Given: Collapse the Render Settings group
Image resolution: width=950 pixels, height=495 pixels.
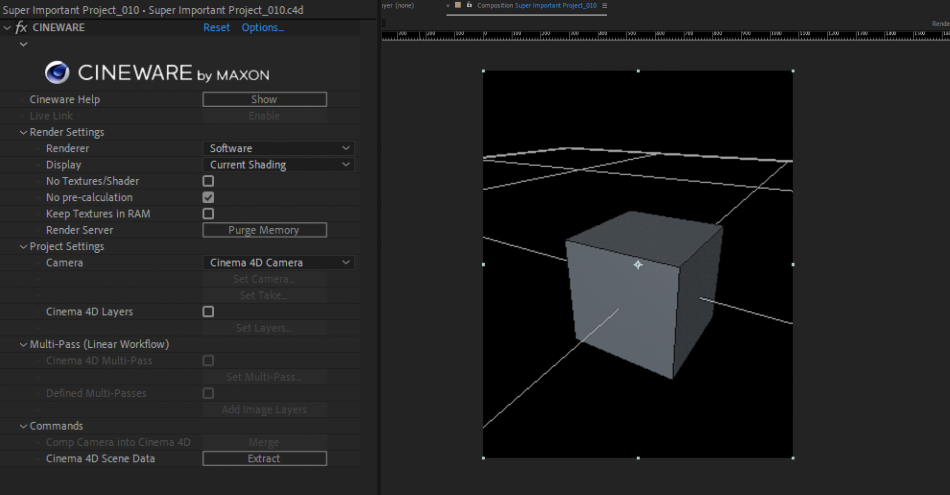Looking at the screenshot, I should [24, 132].
